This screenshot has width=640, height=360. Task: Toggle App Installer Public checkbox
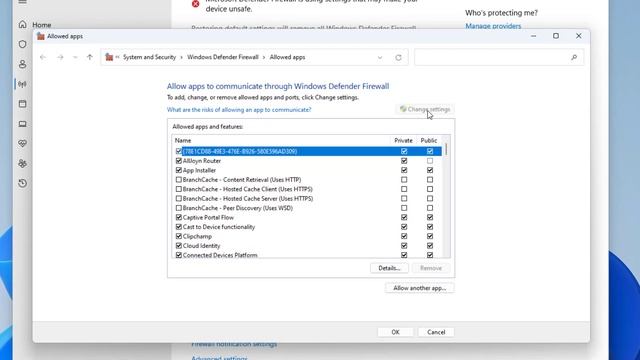point(430,170)
